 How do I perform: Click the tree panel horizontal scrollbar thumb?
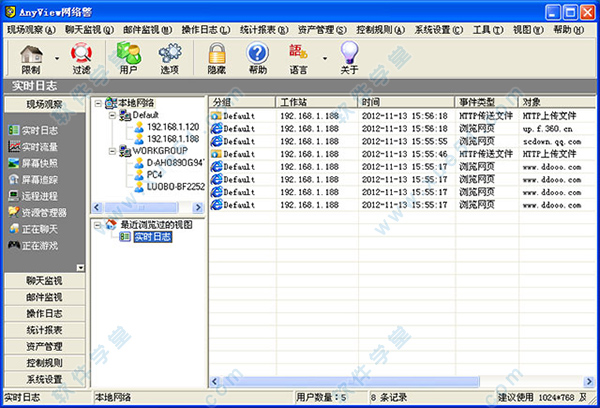[141, 207]
